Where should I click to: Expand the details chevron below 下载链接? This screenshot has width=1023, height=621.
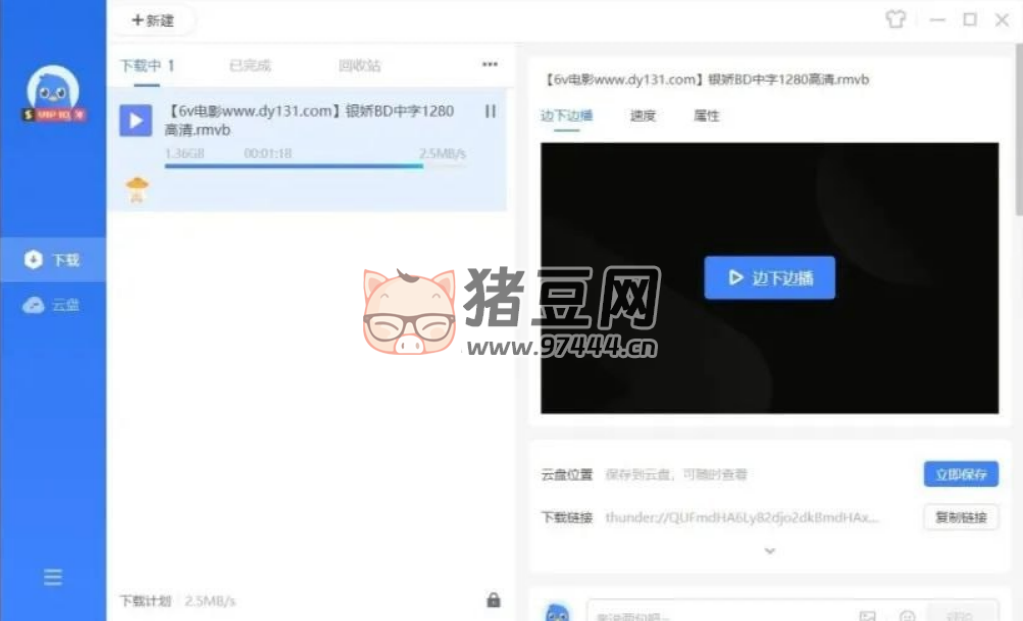(x=769, y=550)
